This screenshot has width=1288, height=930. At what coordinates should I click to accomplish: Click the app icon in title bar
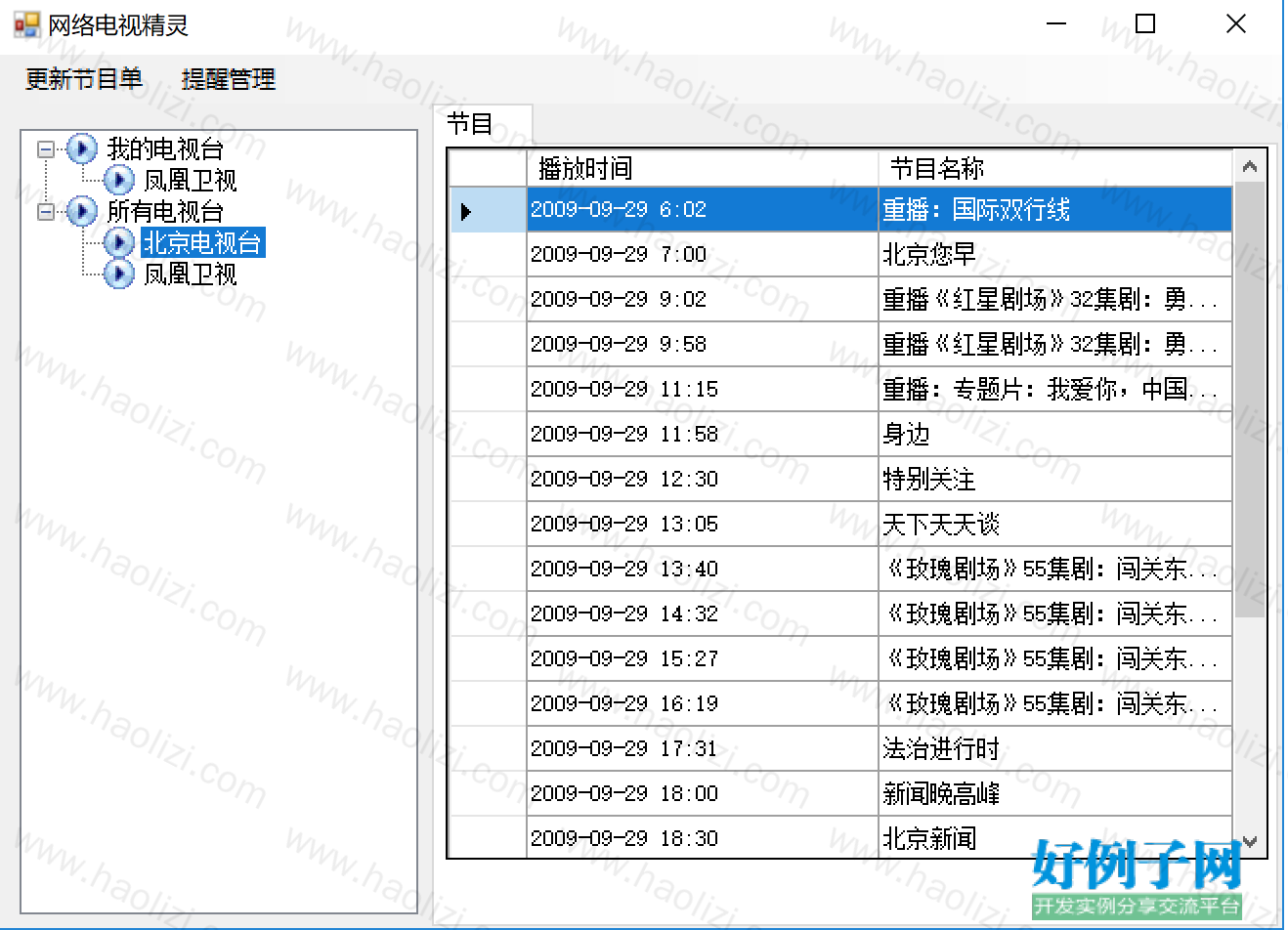tap(26, 24)
